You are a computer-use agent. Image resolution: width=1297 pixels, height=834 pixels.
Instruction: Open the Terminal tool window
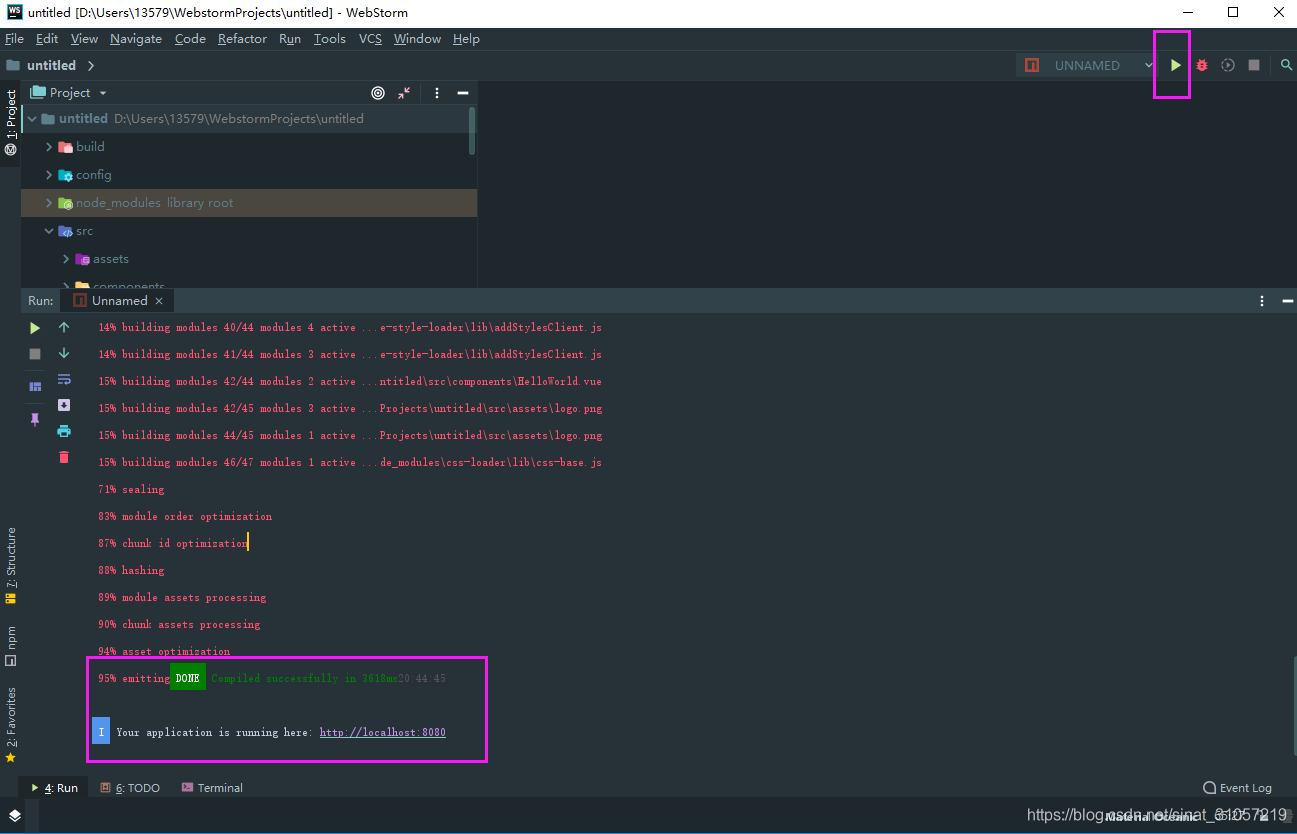point(212,788)
